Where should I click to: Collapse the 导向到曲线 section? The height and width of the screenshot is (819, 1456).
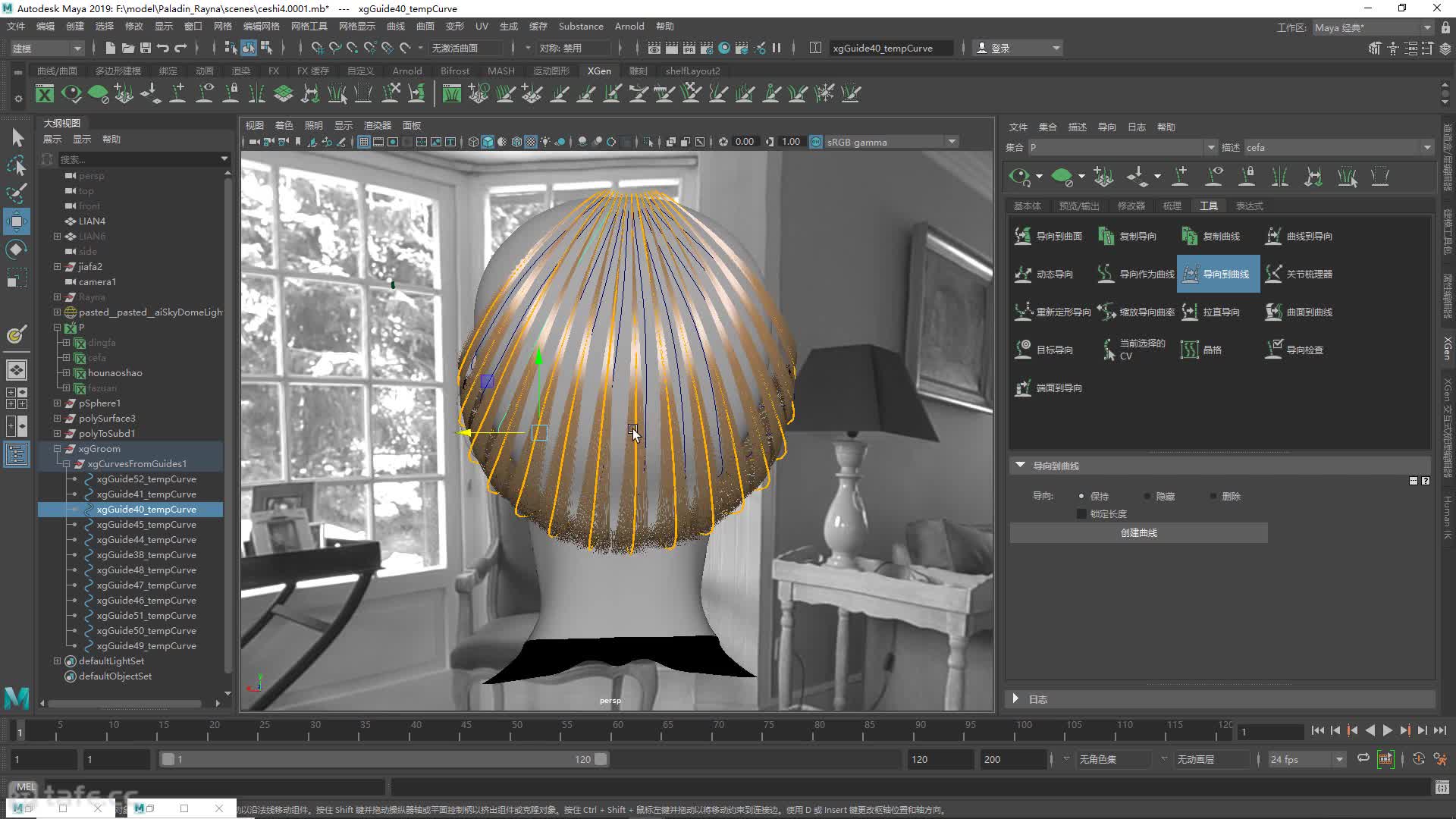click(x=1020, y=465)
